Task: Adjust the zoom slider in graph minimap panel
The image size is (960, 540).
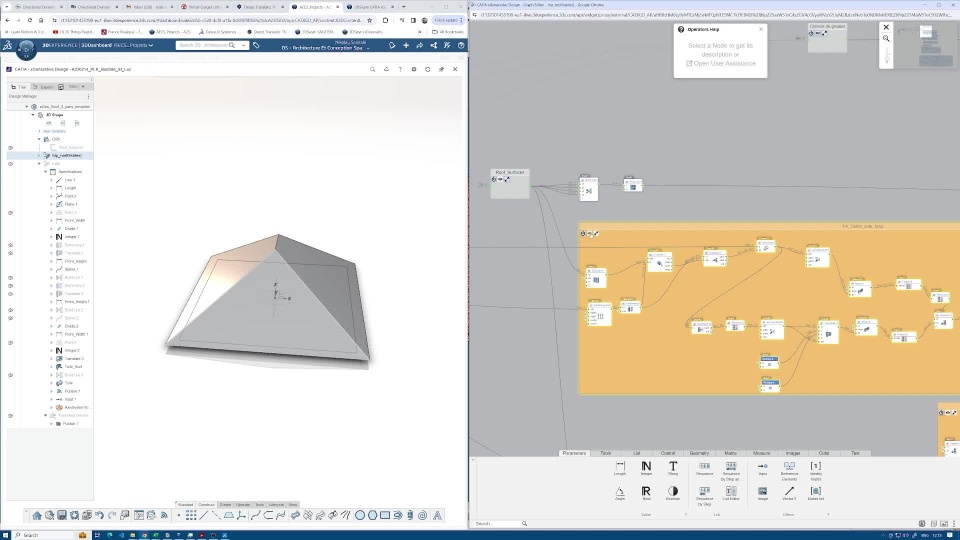Action: click(x=886, y=56)
